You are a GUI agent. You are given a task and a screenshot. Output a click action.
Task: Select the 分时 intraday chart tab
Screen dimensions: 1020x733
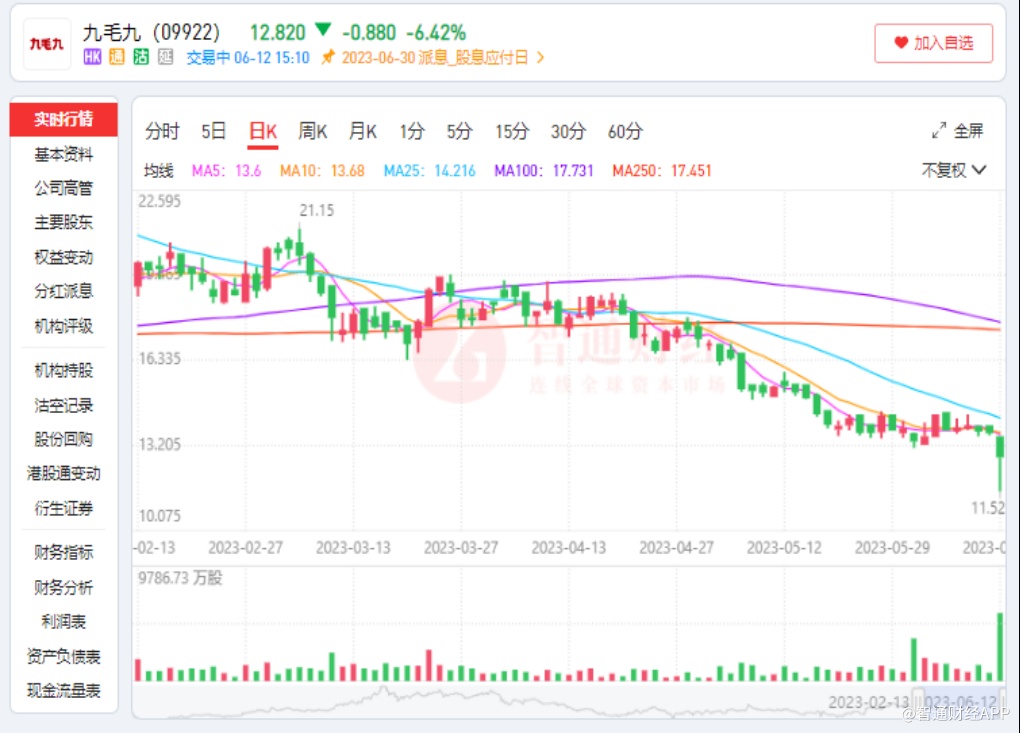[162, 131]
